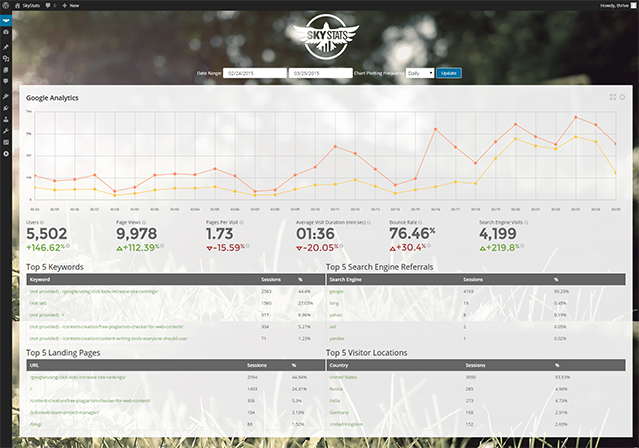Open Chart Plotting Frequency dropdown set to Daily

420,73
